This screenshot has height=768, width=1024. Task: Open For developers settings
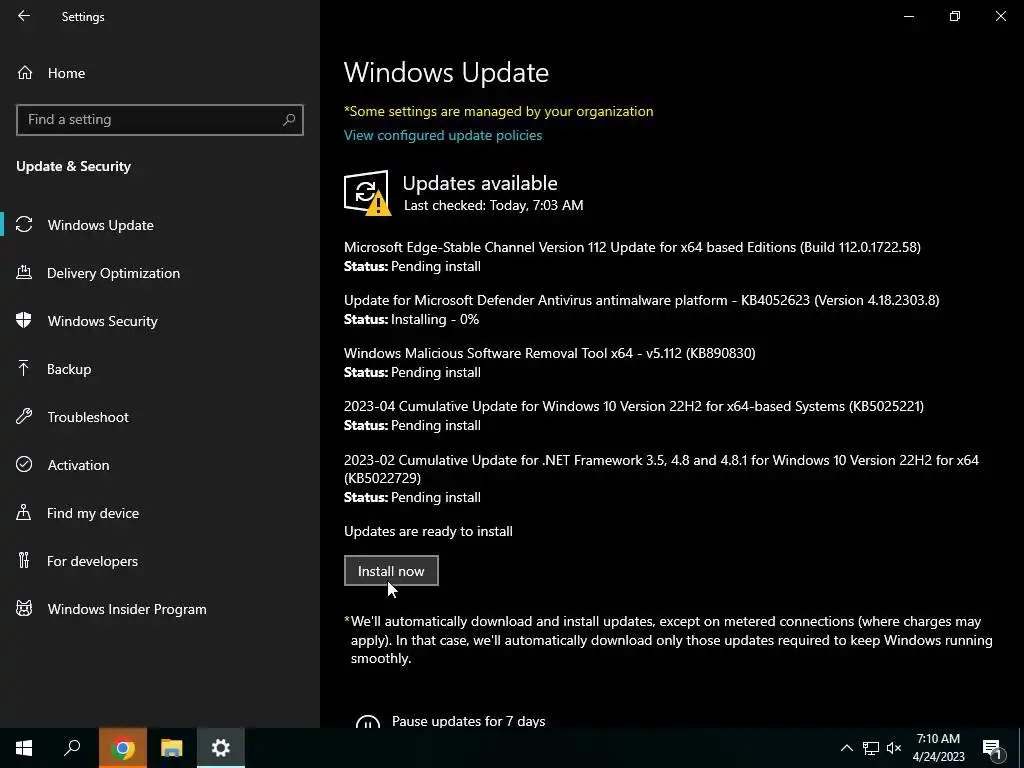(x=92, y=561)
